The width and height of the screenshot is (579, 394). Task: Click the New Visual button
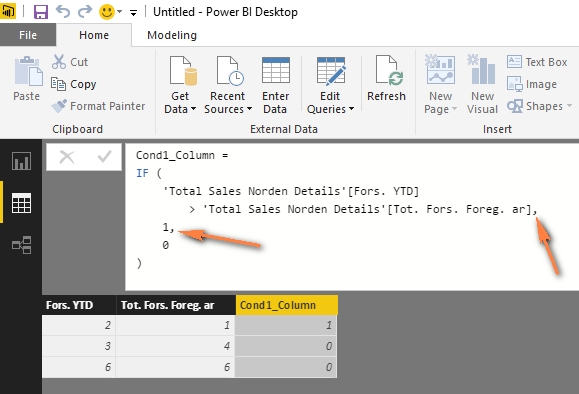tap(482, 85)
